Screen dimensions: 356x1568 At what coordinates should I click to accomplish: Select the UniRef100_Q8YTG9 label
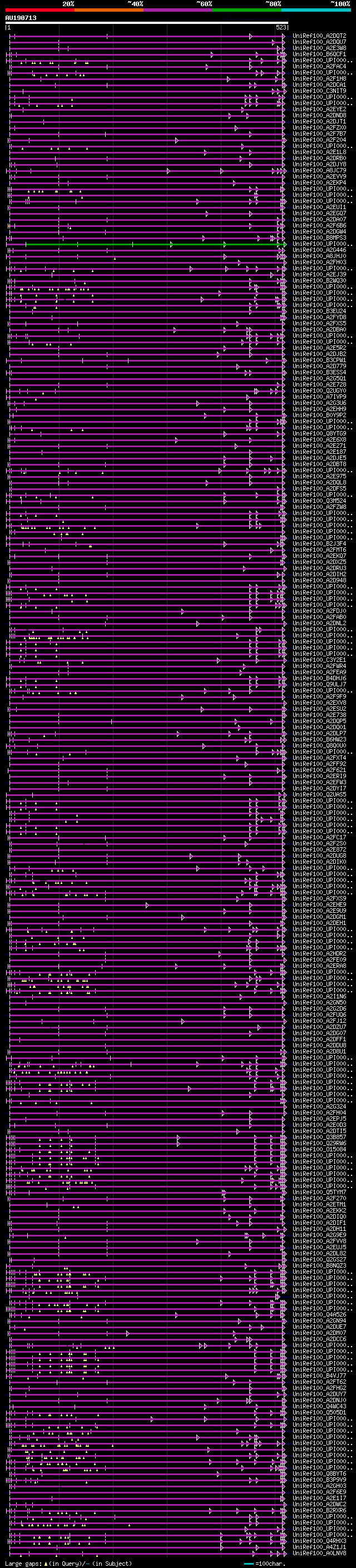(x=319, y=433)
